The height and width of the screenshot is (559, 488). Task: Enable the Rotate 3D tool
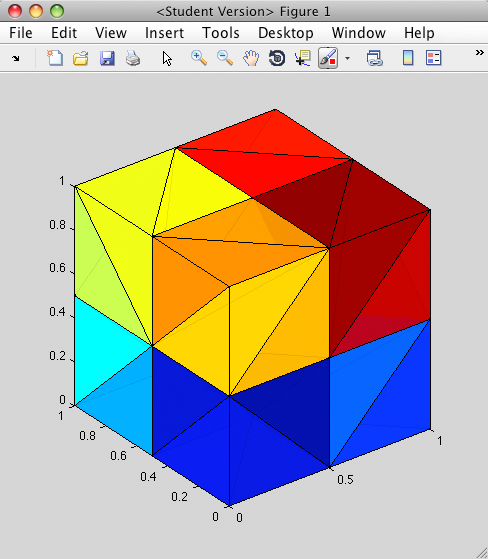(277, 58)
